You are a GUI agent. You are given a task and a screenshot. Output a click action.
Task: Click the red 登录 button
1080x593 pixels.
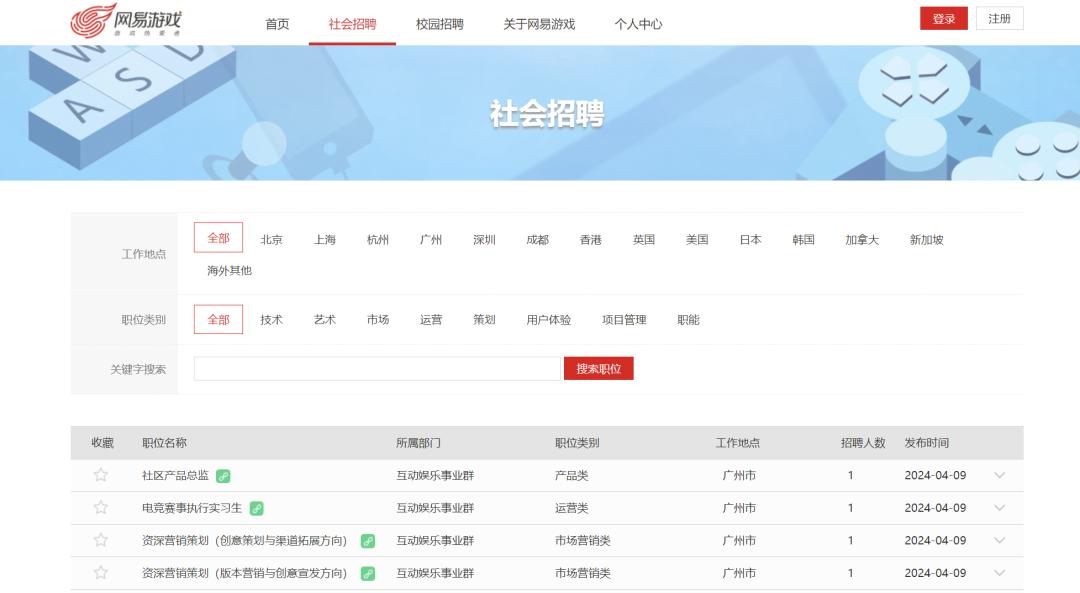(x=943, y=19)
